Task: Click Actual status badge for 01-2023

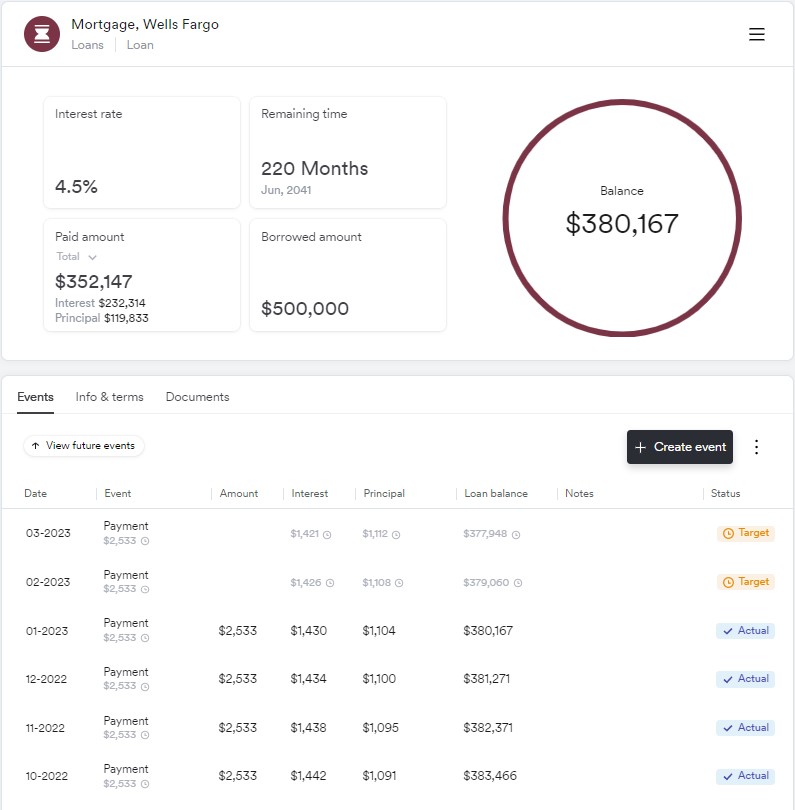Action: click(745, 631)
